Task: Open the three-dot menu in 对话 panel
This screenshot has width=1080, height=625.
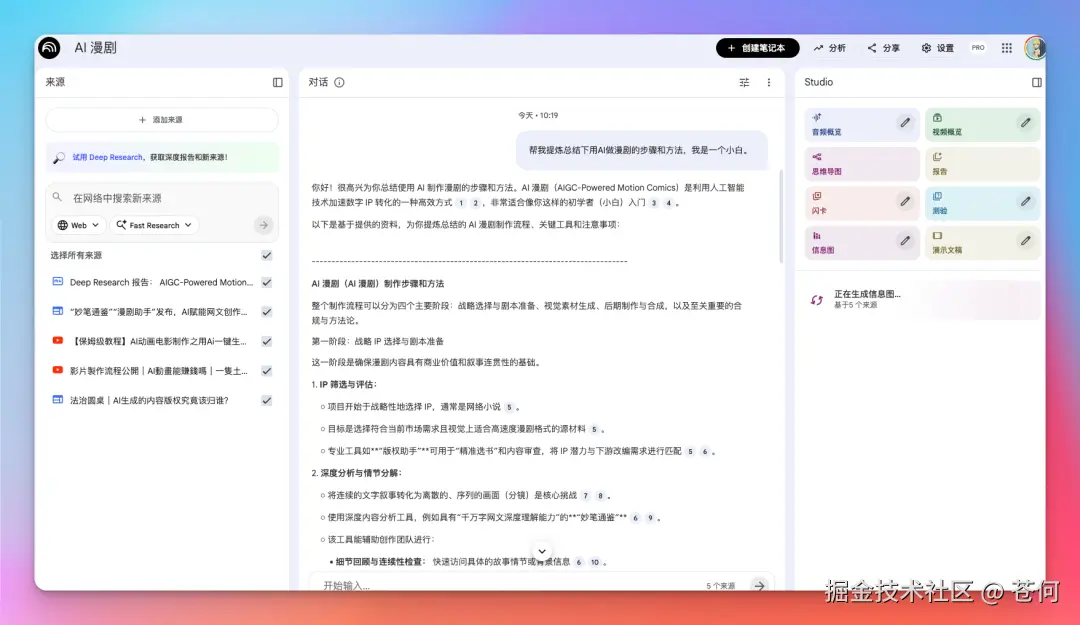Action: click(767, 83)
